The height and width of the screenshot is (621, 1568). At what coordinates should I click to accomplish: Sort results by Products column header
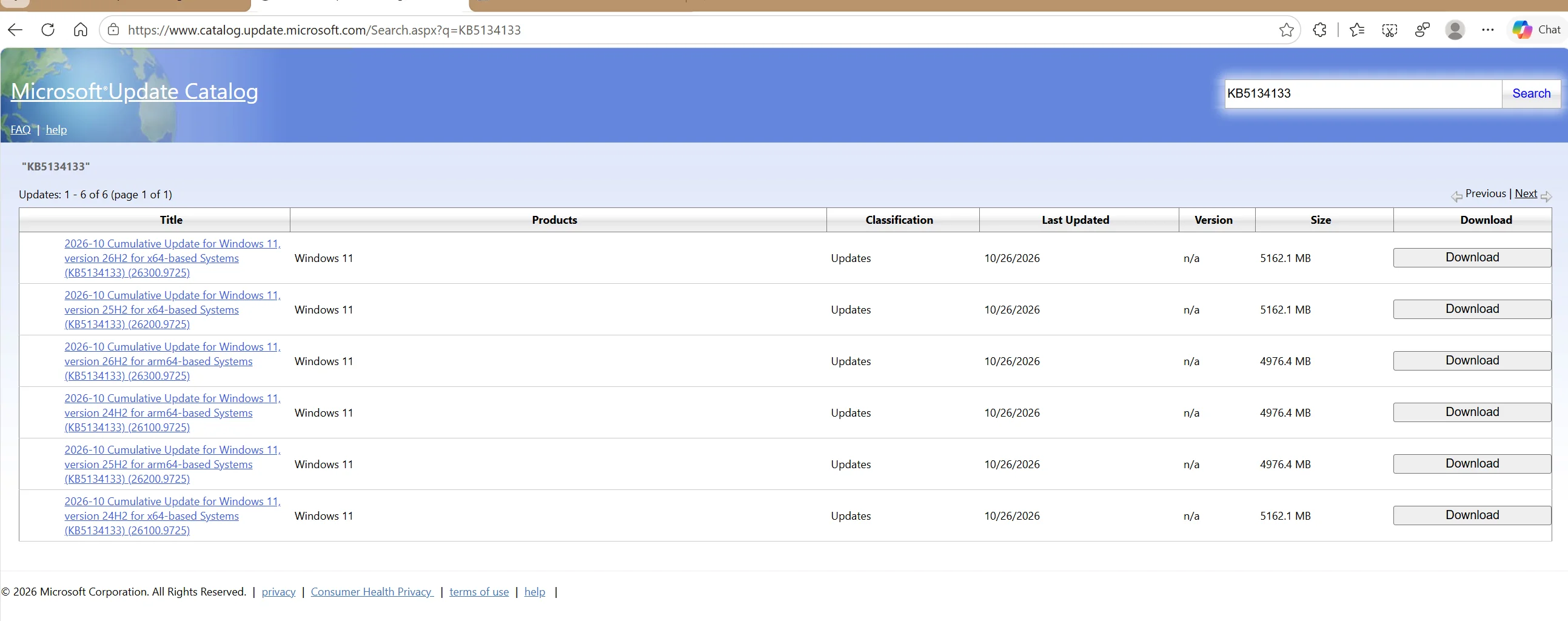(x=555, y=220)
